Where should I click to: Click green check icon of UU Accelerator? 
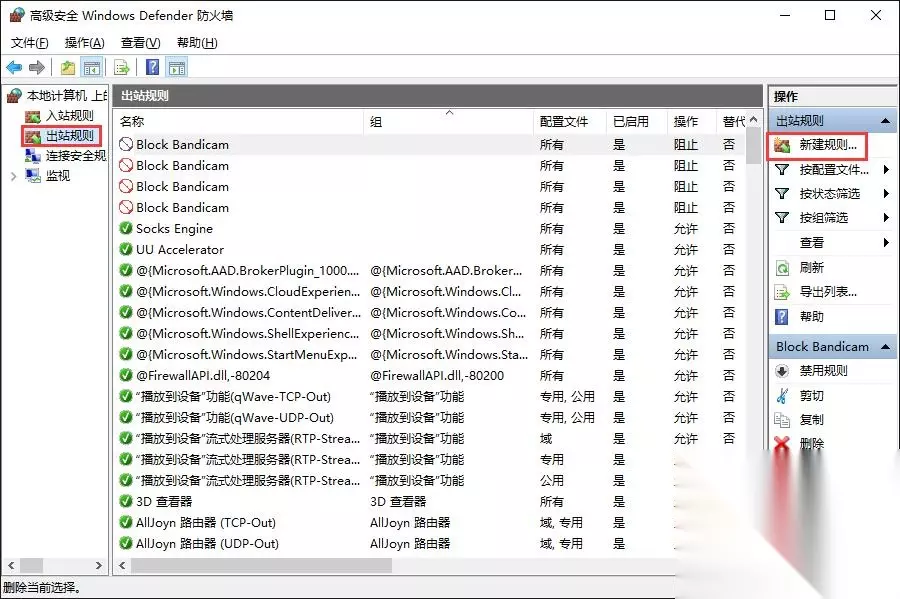click(x=126, y=250)
